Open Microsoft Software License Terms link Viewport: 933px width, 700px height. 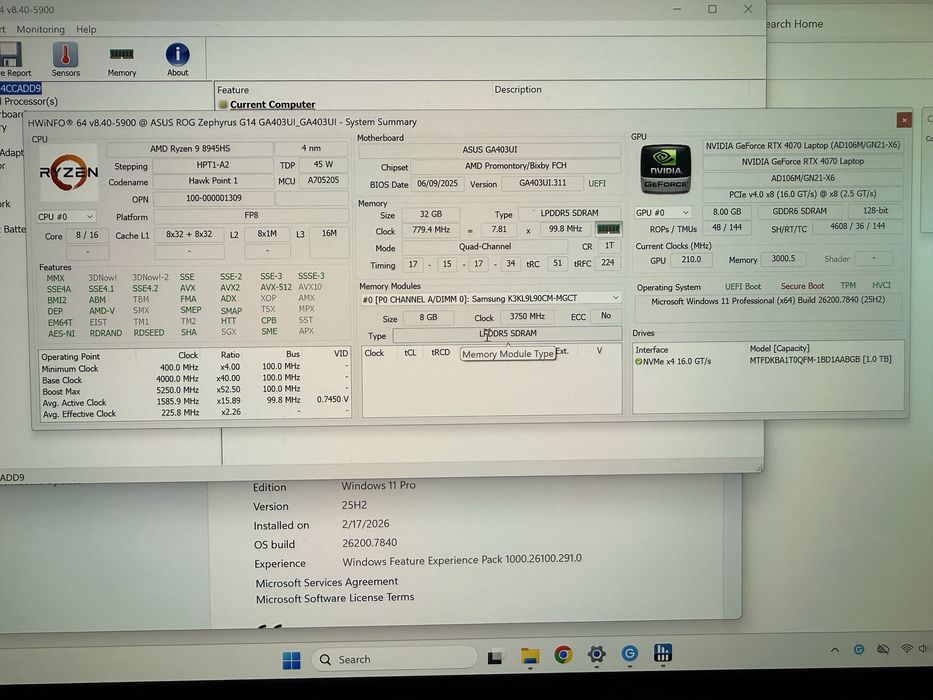pyautogui.click(x=335, y=598)
